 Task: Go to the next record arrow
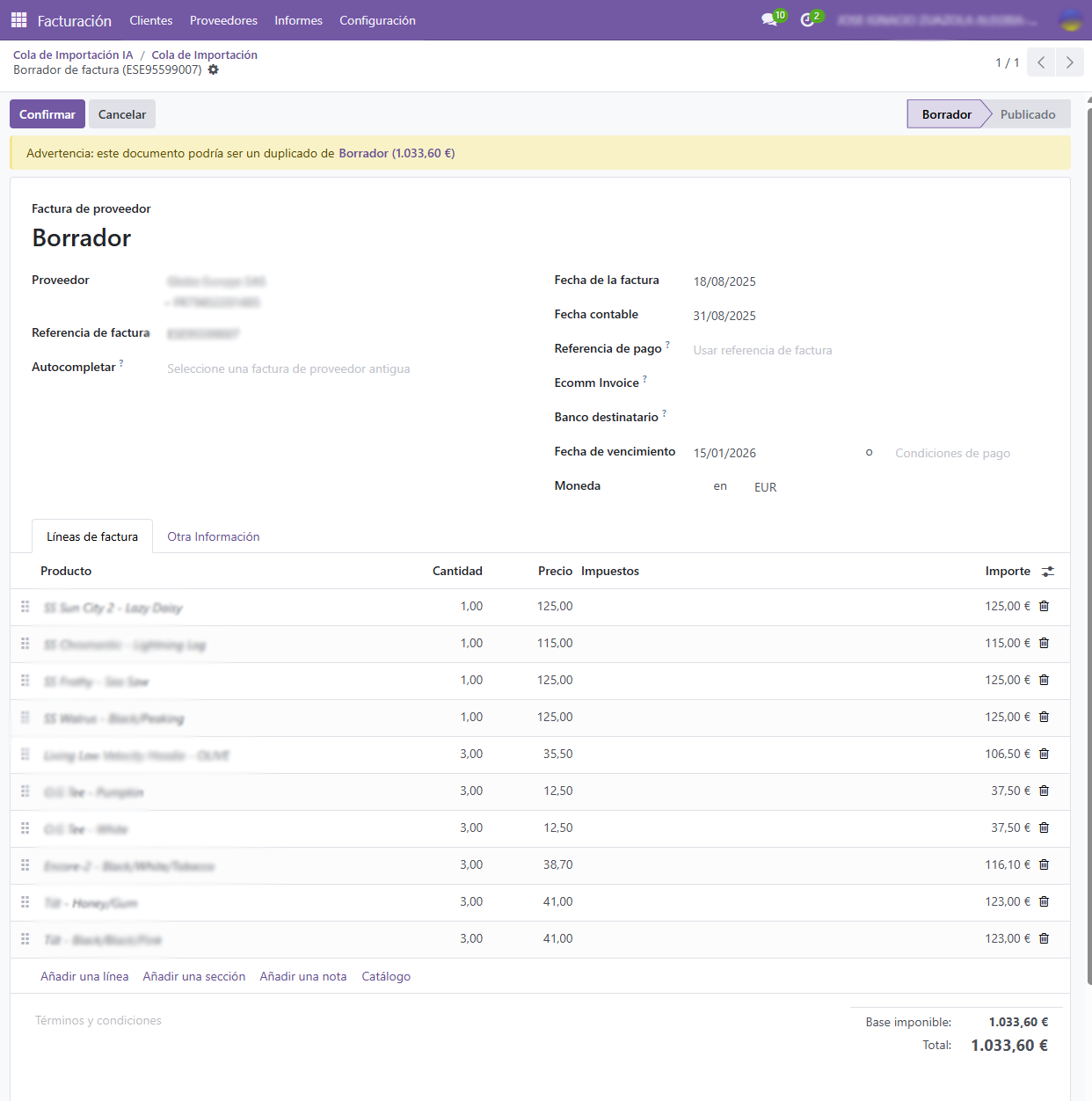point(1069,62)
